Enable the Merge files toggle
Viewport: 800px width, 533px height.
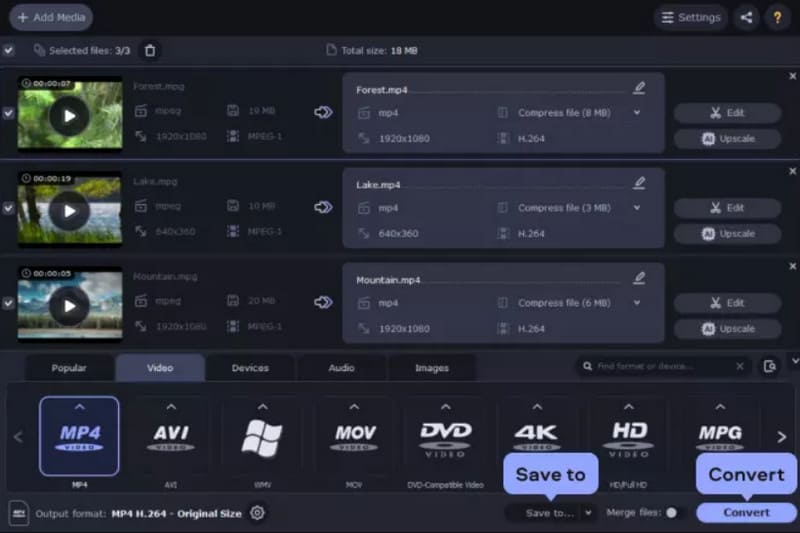(x=674, y=513)
